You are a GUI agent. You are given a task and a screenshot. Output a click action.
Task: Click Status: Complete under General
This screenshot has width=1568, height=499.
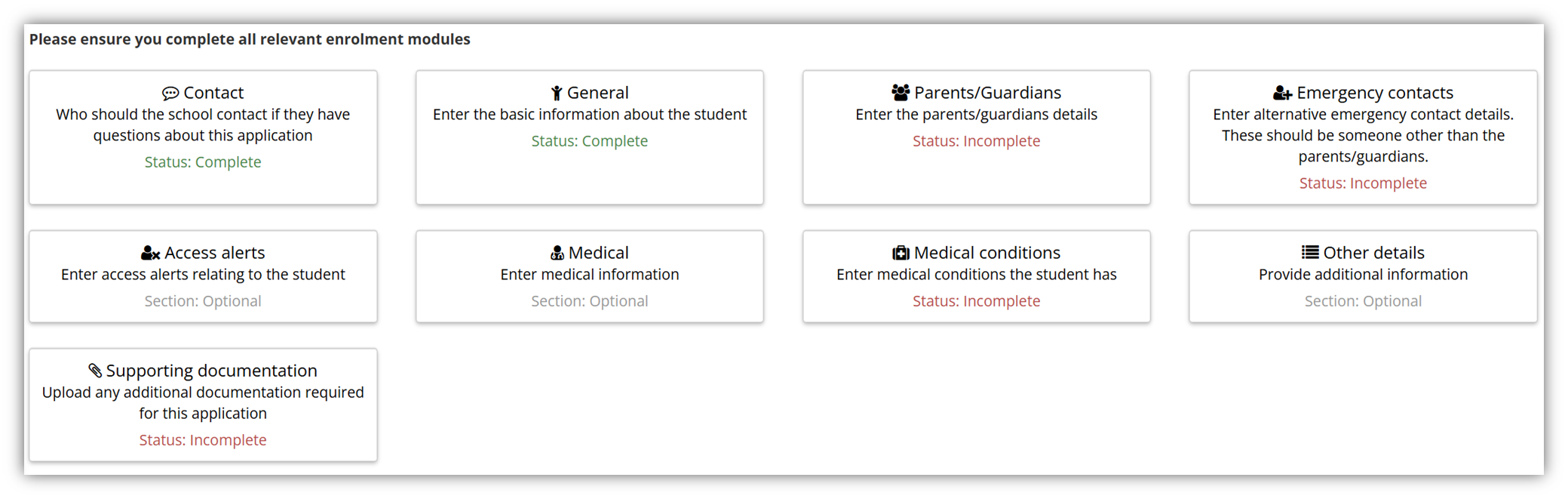tap(589, 141)
